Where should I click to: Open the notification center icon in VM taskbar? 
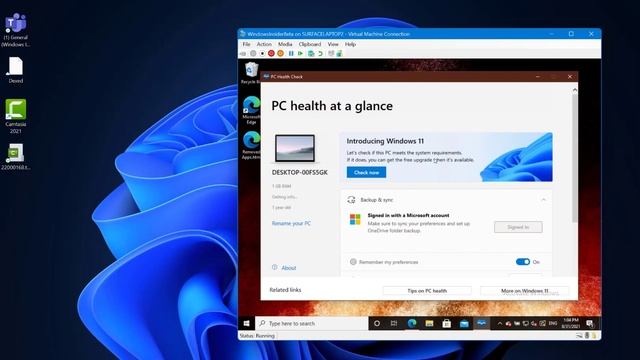point(590,323)
